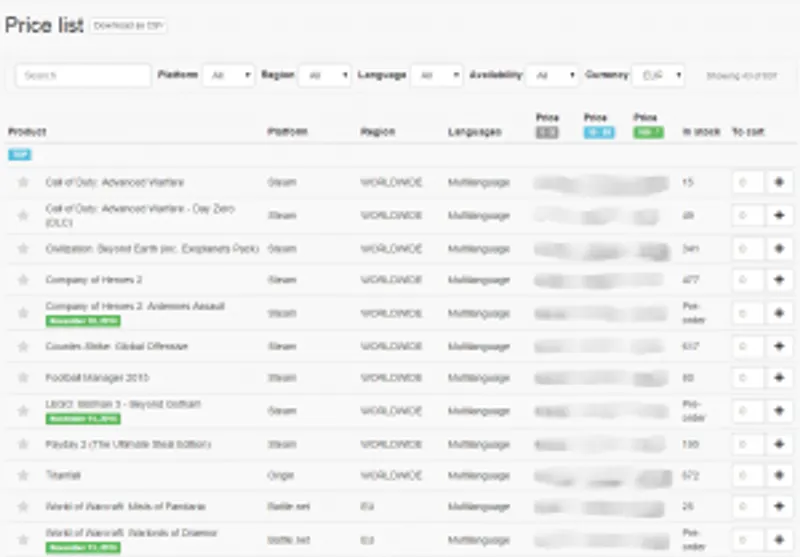Star Payday 2 Ultimate Steal Edition
Viewport: 800px width, 557px height.
(x=23, y=444)
